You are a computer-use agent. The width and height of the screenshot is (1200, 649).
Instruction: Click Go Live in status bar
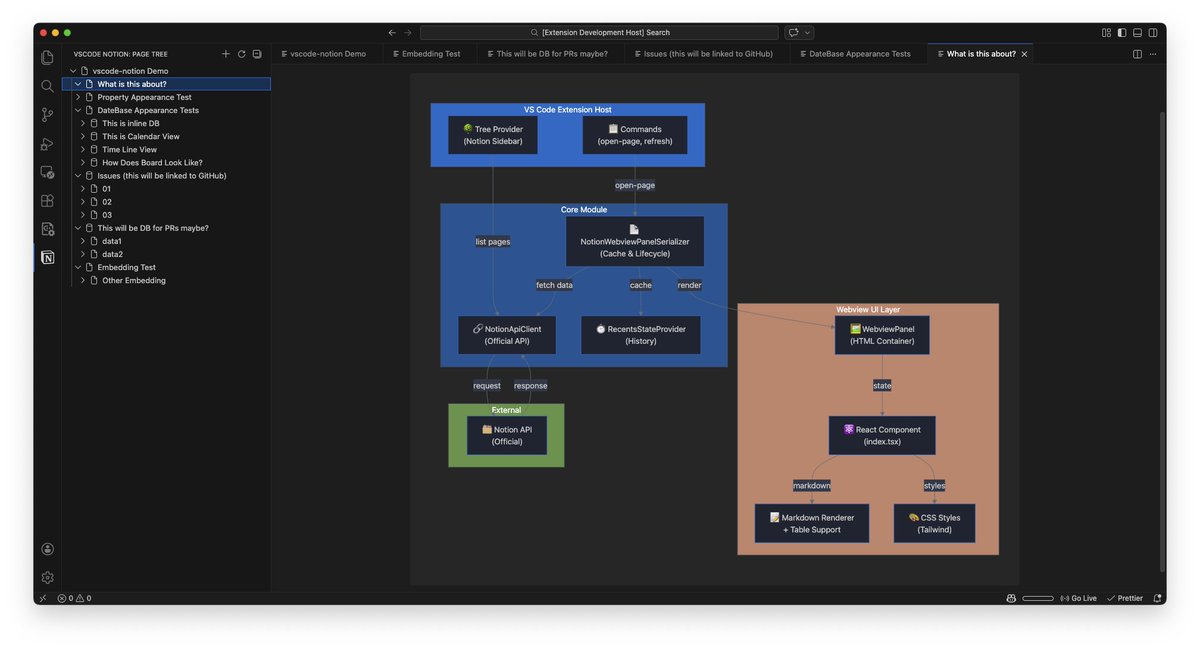[1078, 598]
